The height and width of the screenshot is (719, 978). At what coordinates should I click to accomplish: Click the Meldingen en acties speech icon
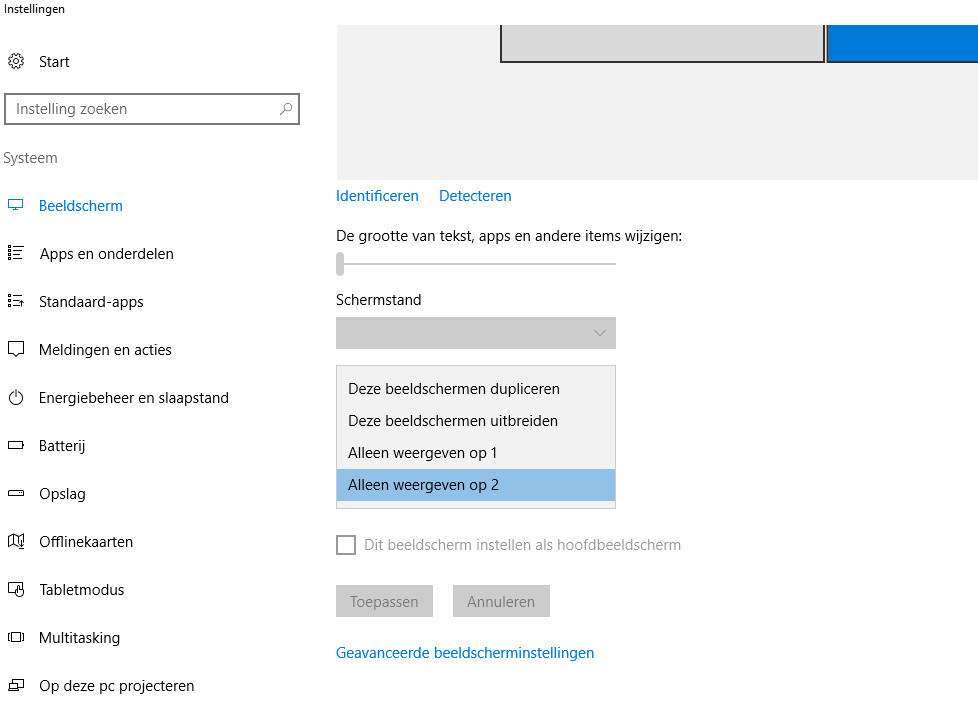pos(16,349)
